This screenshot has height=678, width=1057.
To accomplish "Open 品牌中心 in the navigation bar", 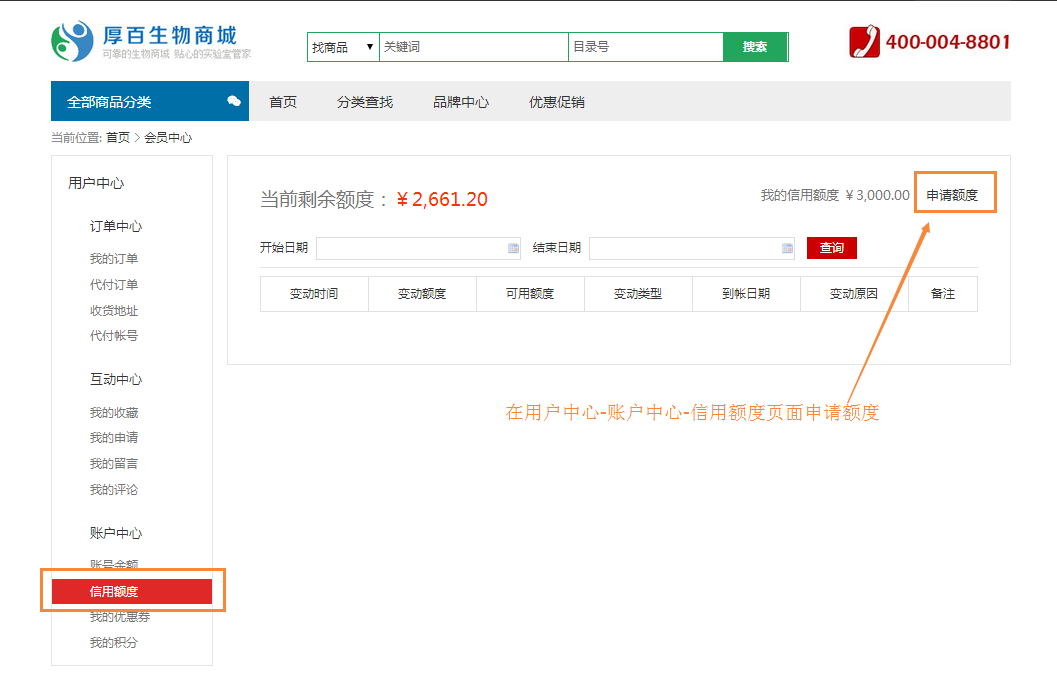I will (461, 102).
